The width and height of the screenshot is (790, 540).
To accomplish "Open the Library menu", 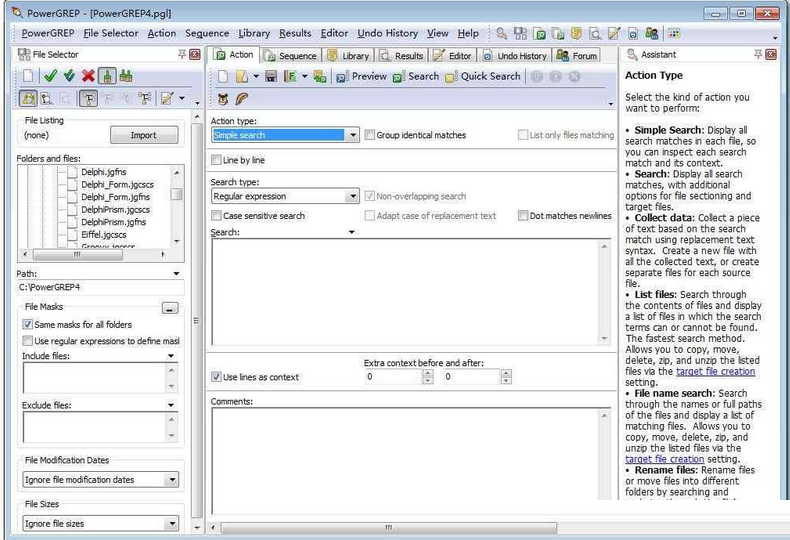I will click(253, 33).
